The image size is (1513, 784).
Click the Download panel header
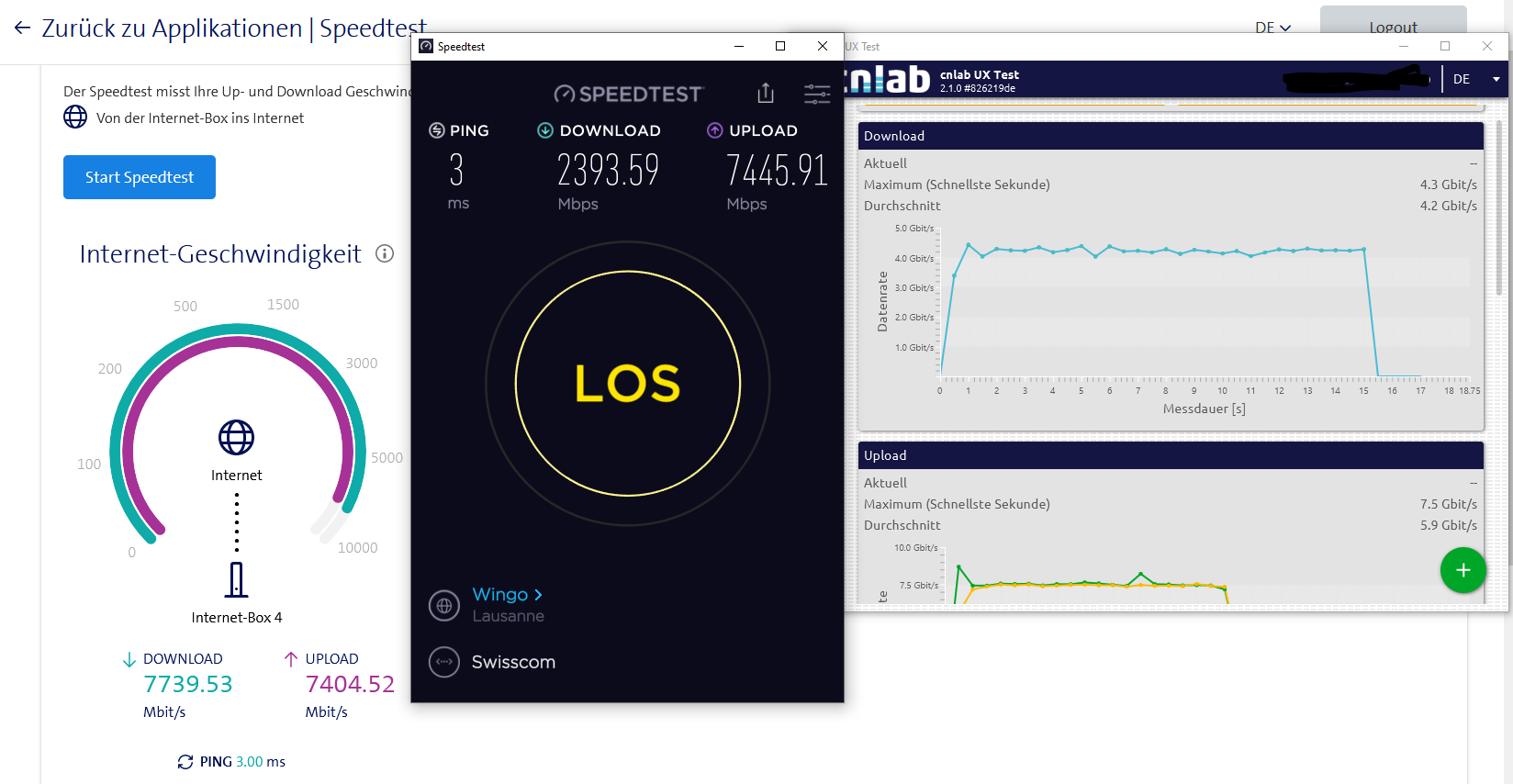pos(1171,136)
